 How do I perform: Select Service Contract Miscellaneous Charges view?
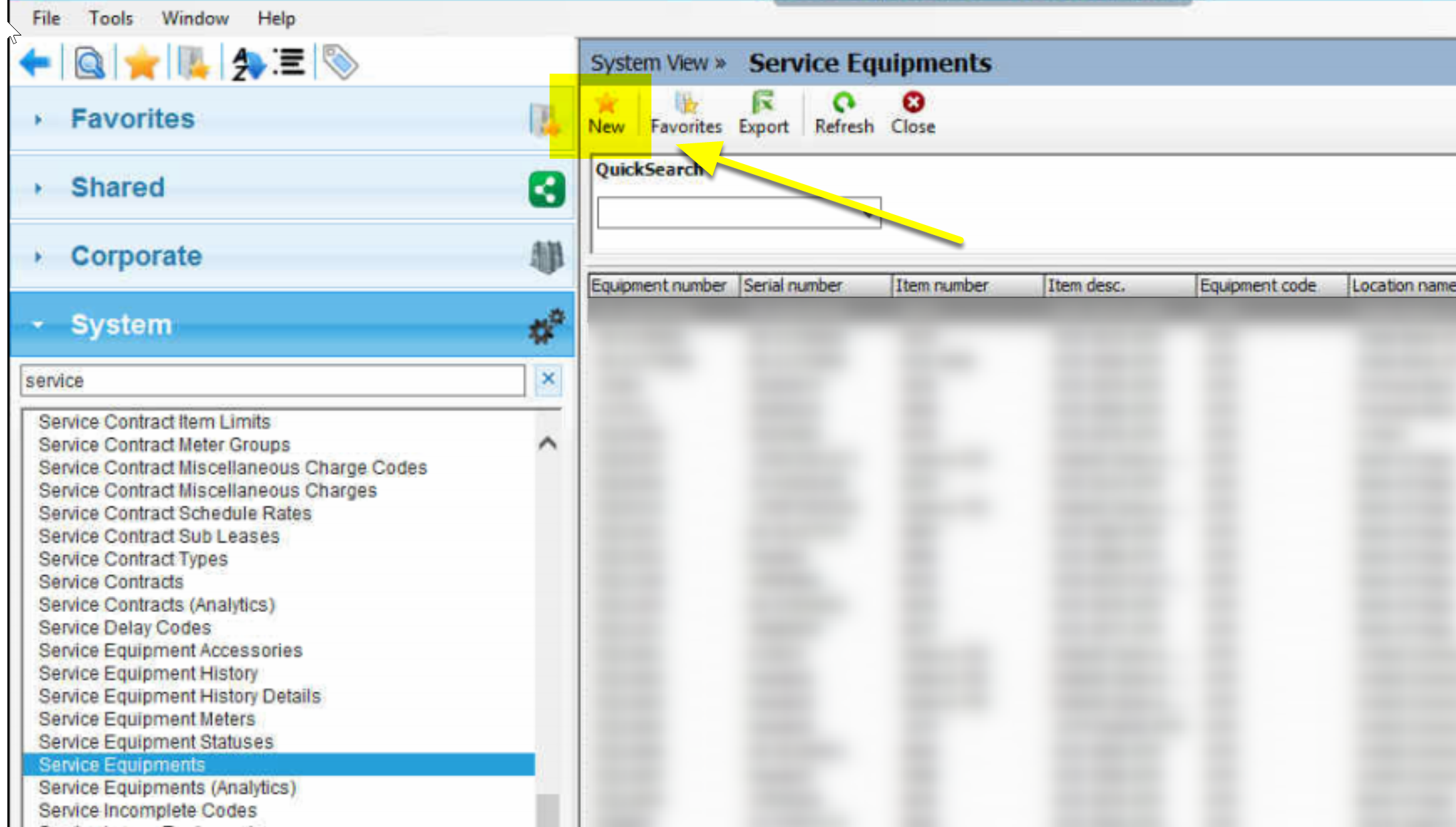coord(208,490)
